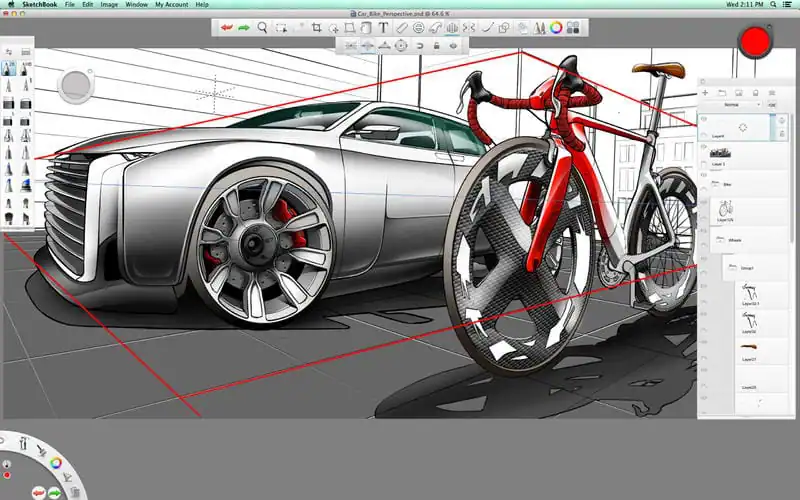Viewport: 800px width, 500px height.
Task: Toggle the lock icon on Layer4
Action: (782, 134)
